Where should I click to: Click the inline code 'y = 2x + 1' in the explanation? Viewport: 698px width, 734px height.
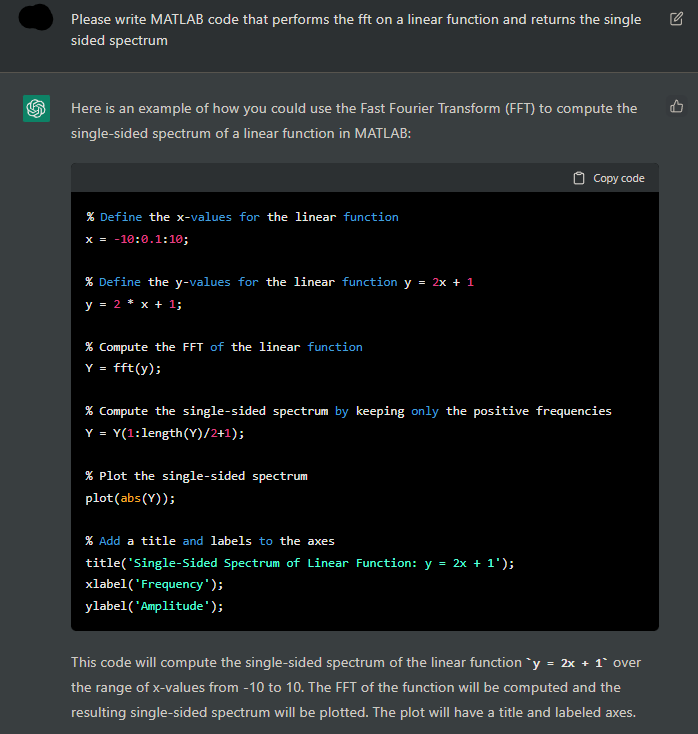click(567, 663)
